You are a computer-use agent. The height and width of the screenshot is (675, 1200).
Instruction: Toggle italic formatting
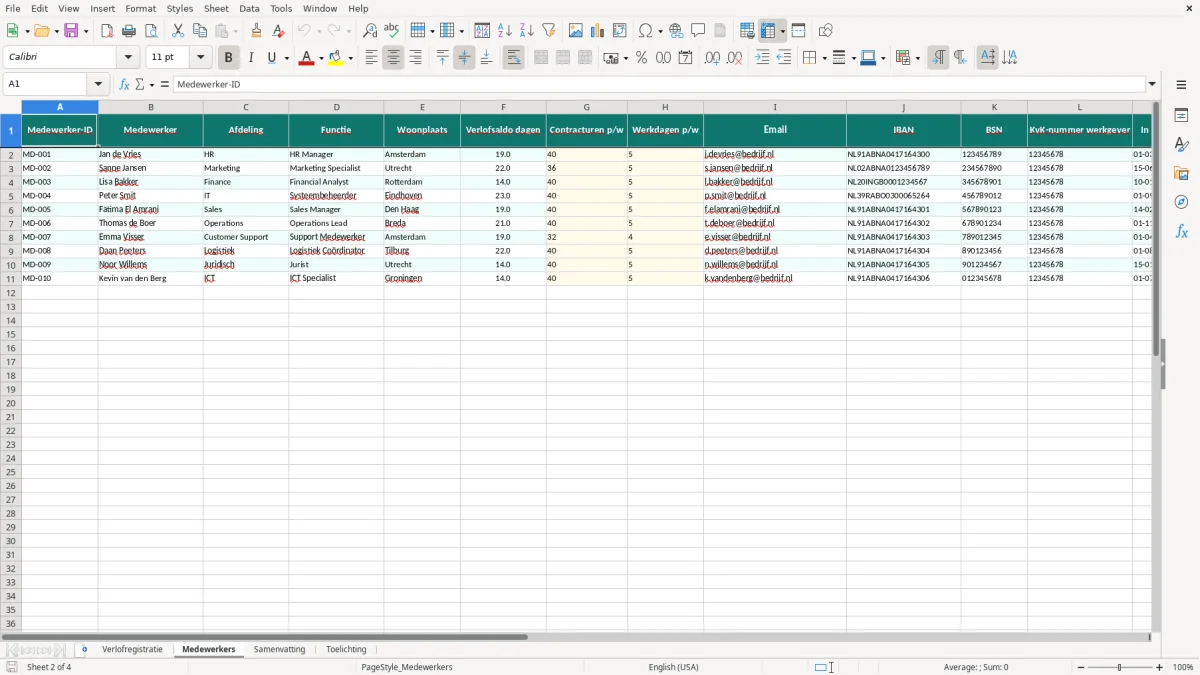click(x=250, y=58)
